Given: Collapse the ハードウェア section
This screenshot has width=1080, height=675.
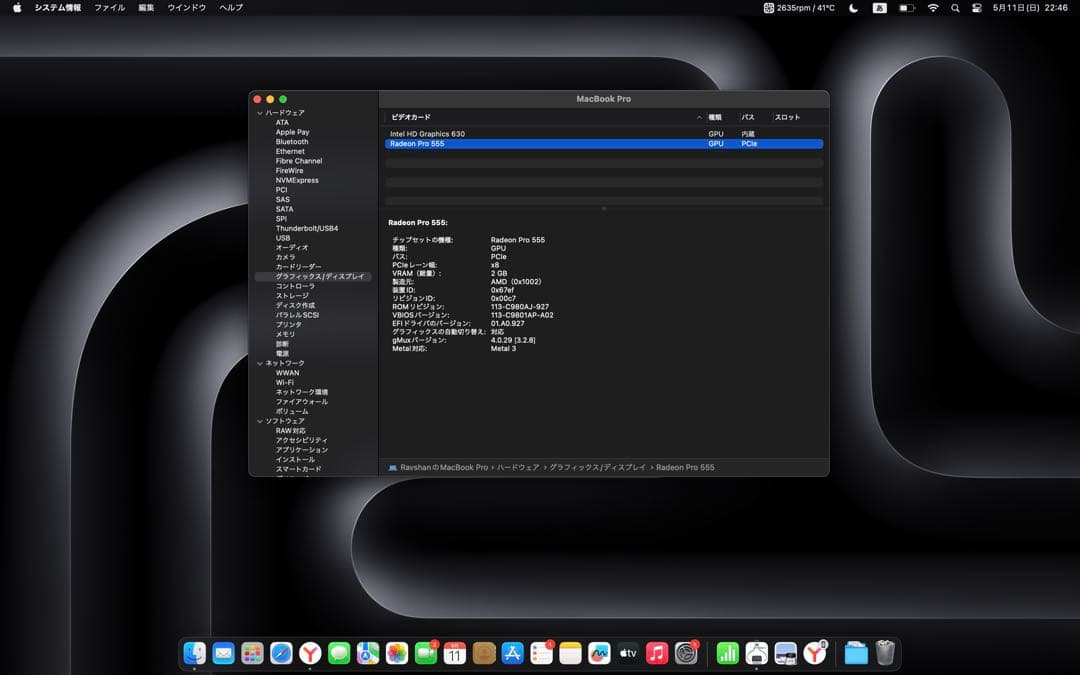Looking at the screenshot, I should pyautogui.click(x=260, y=113).
